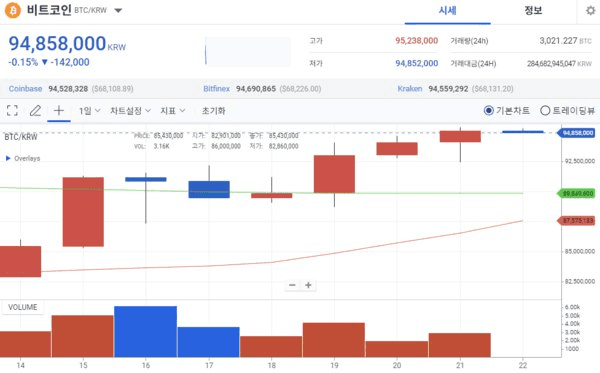Image resolution: width=600 pixels, height=373 pixels.
Task: Click Bitfinex price 94,690,865
Action: tap(256, 89)
